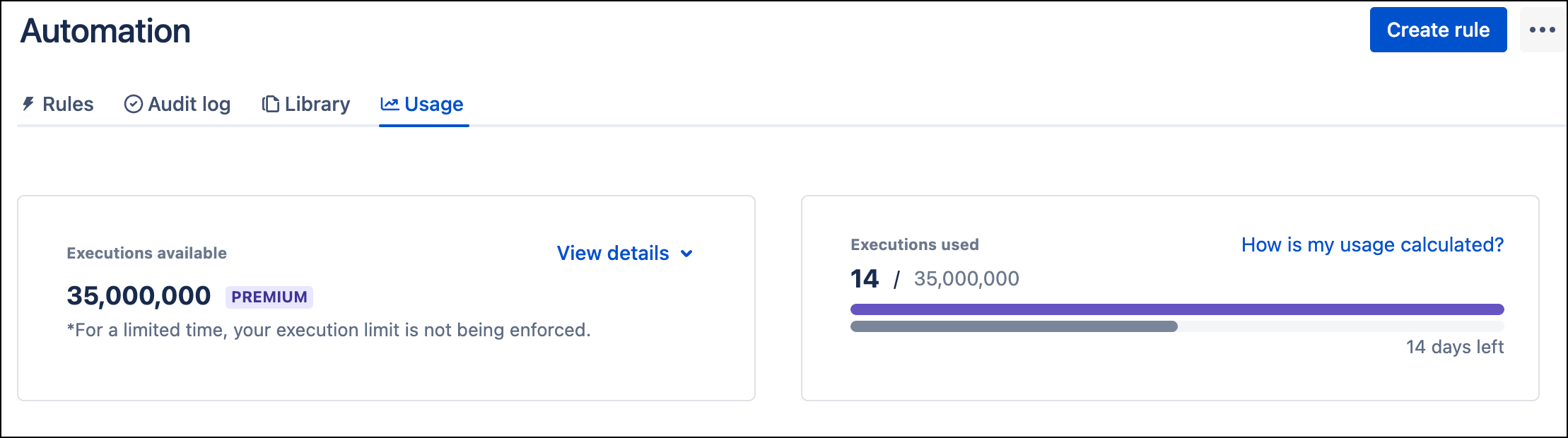Go to the Library tab
Screen dimensions: 1568x438
click(x=306, y=104)
